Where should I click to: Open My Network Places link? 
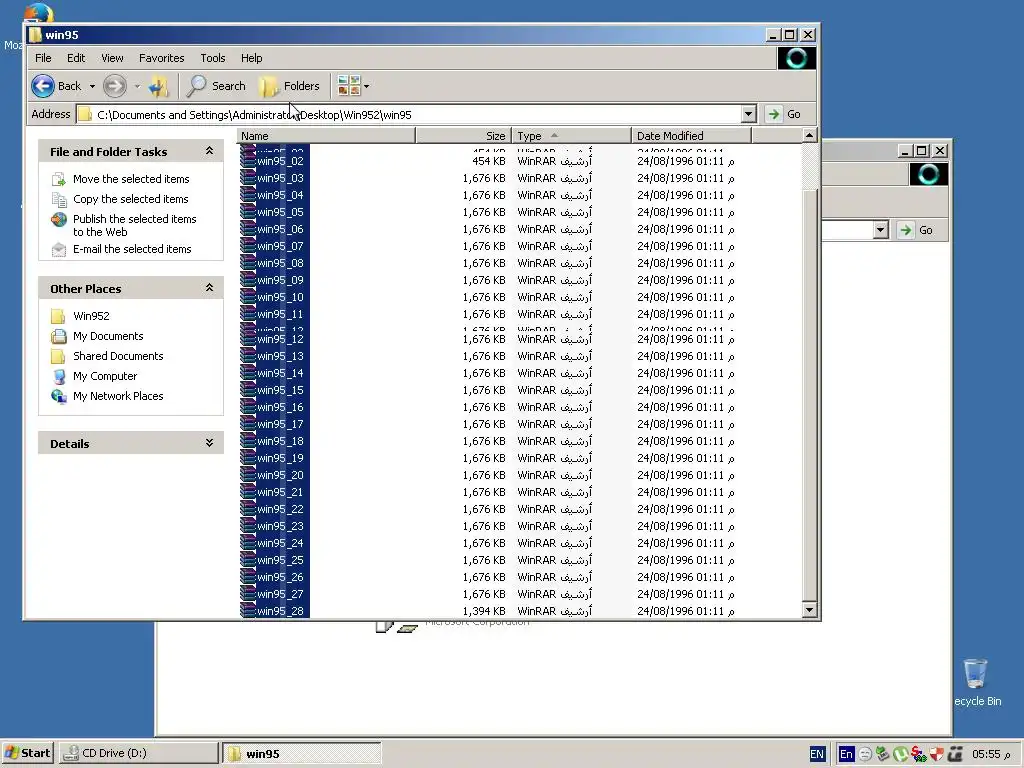[118, 396]
